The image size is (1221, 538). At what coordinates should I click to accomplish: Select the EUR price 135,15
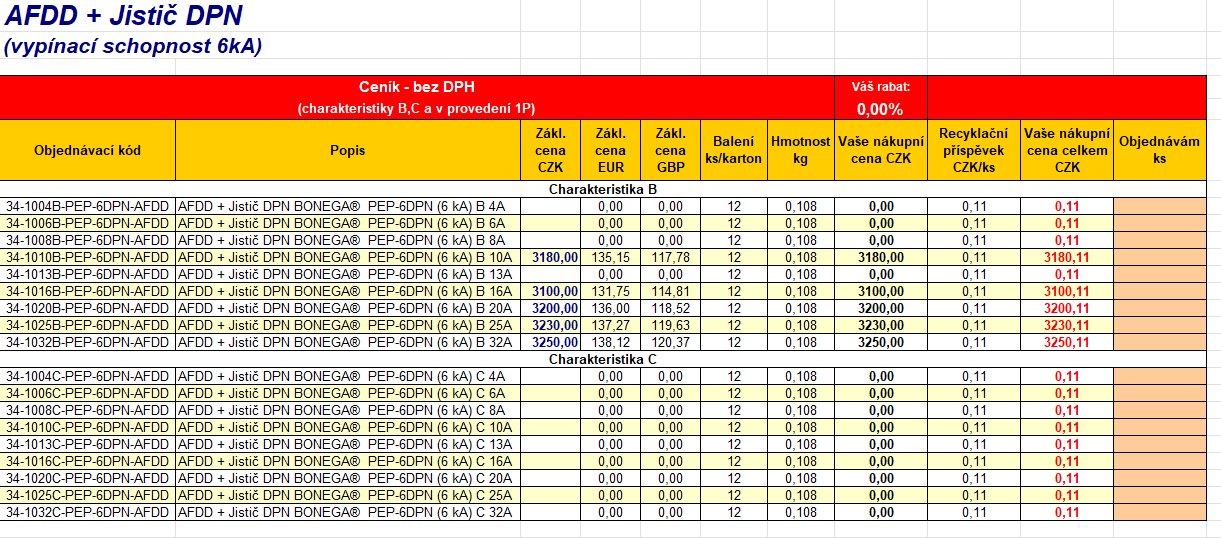pyautogui.click(x=610, y=257)
